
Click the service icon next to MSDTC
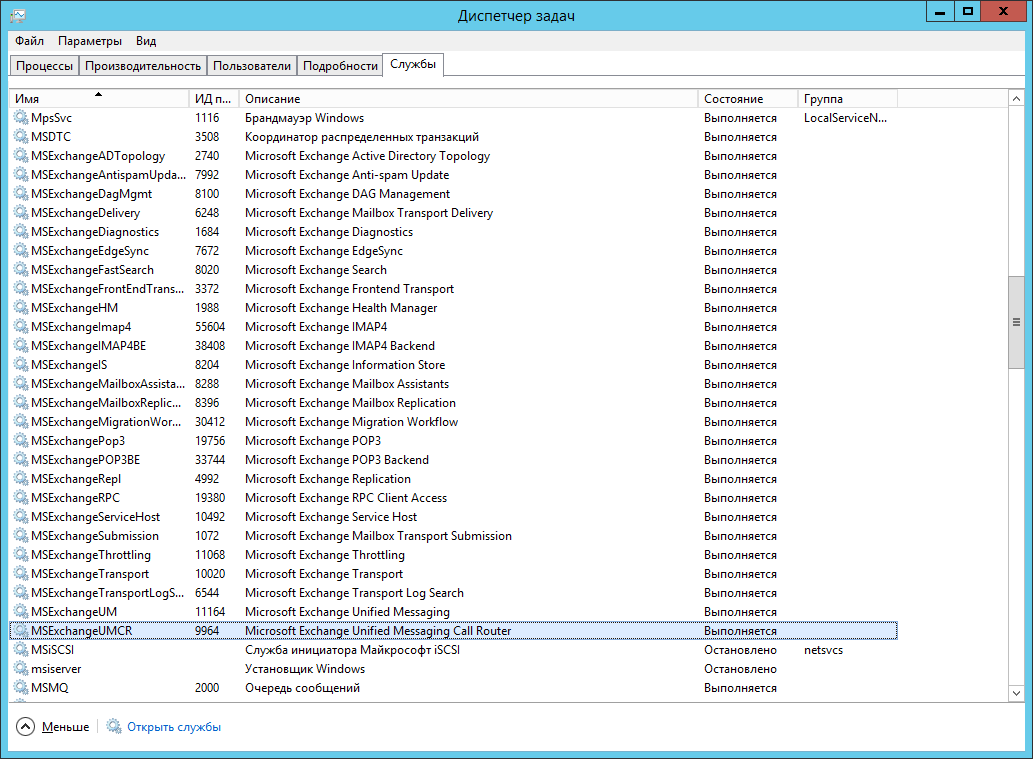click(x=21, y=137)
